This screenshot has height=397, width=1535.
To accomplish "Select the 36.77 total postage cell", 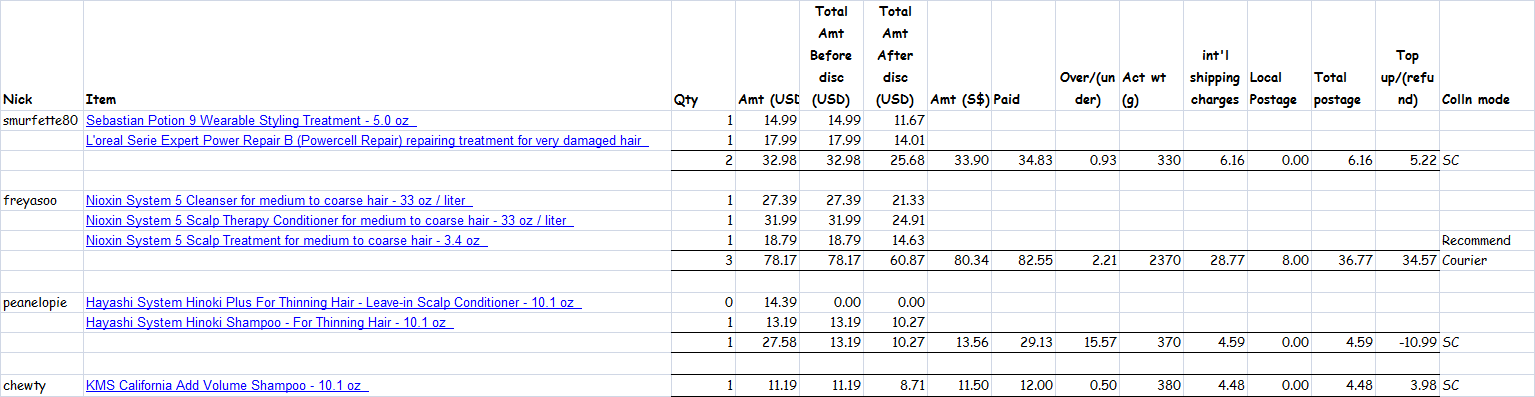I will pos(1344,261).
